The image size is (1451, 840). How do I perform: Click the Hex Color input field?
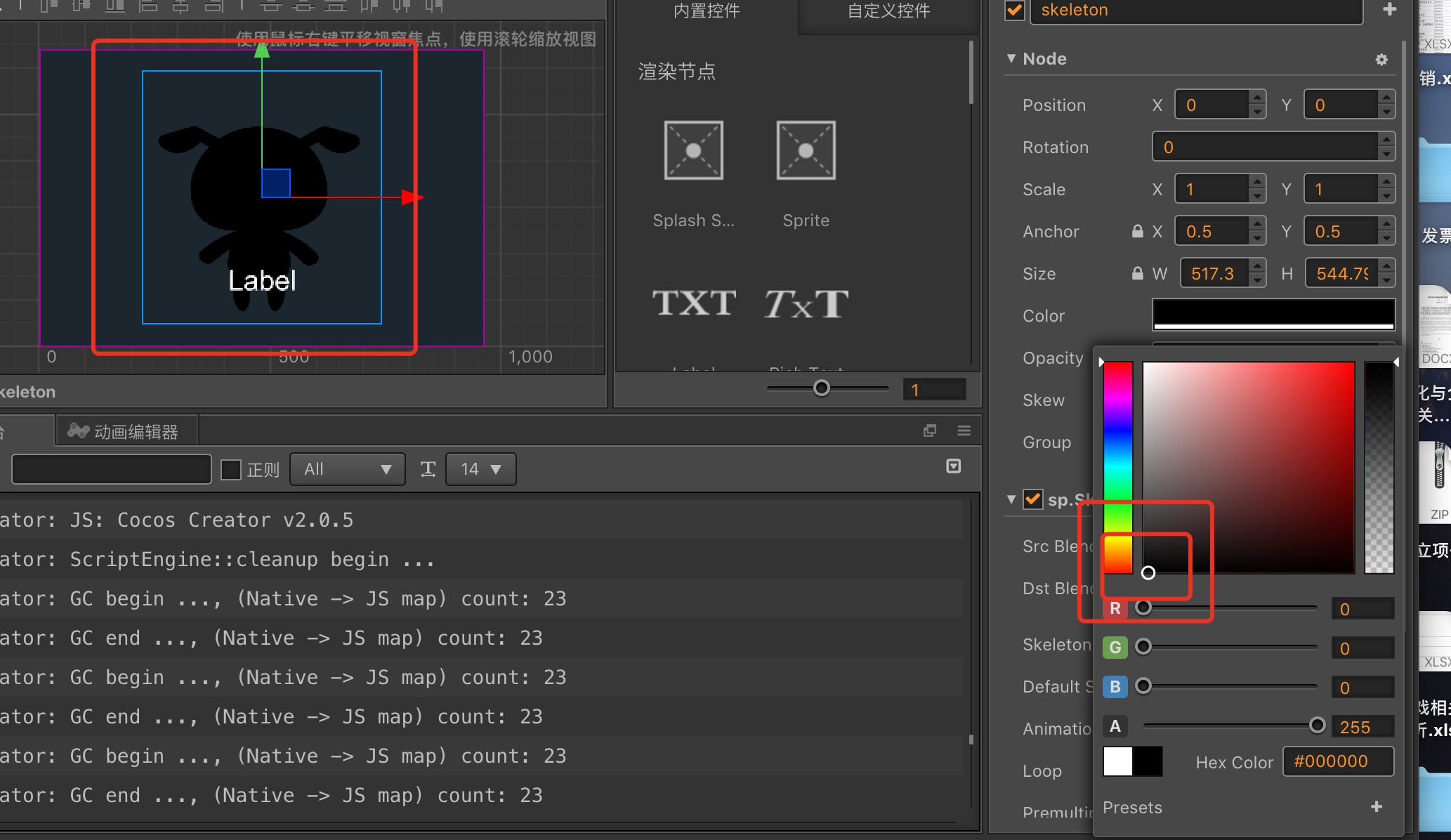1338,761
